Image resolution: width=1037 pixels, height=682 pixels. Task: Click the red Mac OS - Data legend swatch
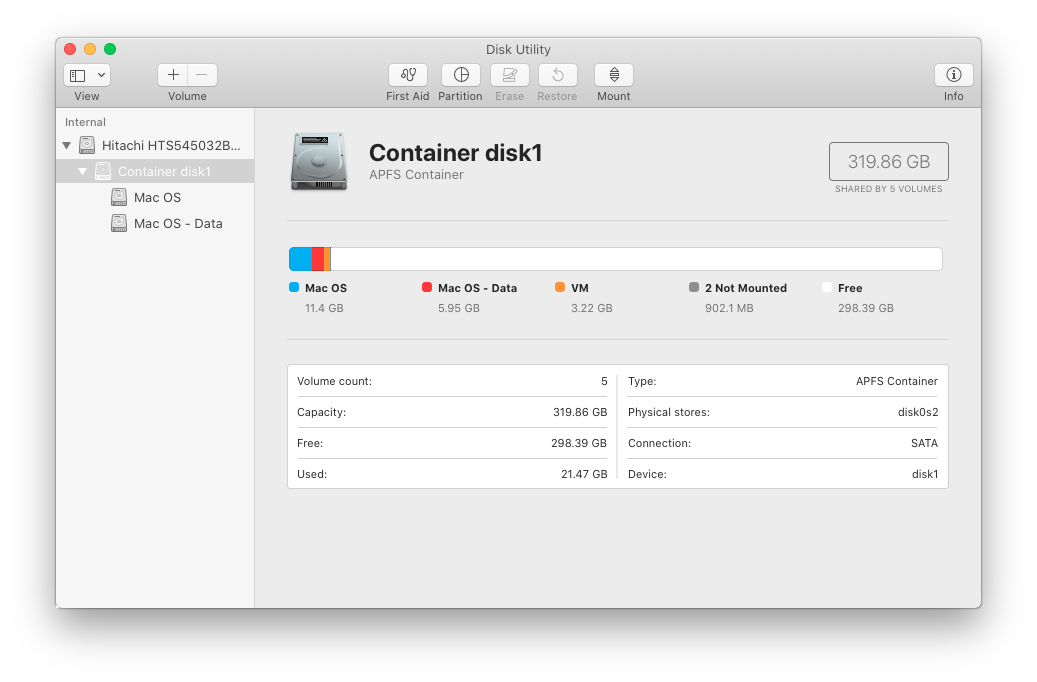(x=427, y=287)
